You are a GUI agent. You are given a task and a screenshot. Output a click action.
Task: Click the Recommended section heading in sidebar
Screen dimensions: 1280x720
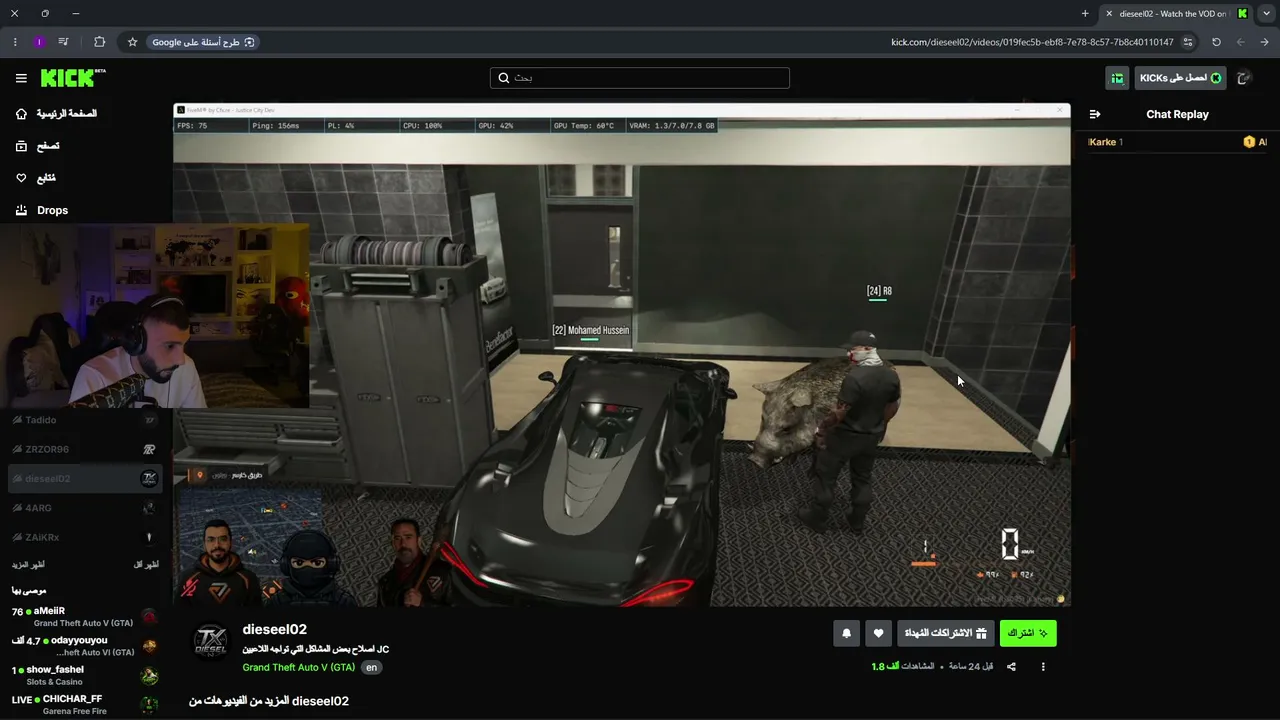29,591
